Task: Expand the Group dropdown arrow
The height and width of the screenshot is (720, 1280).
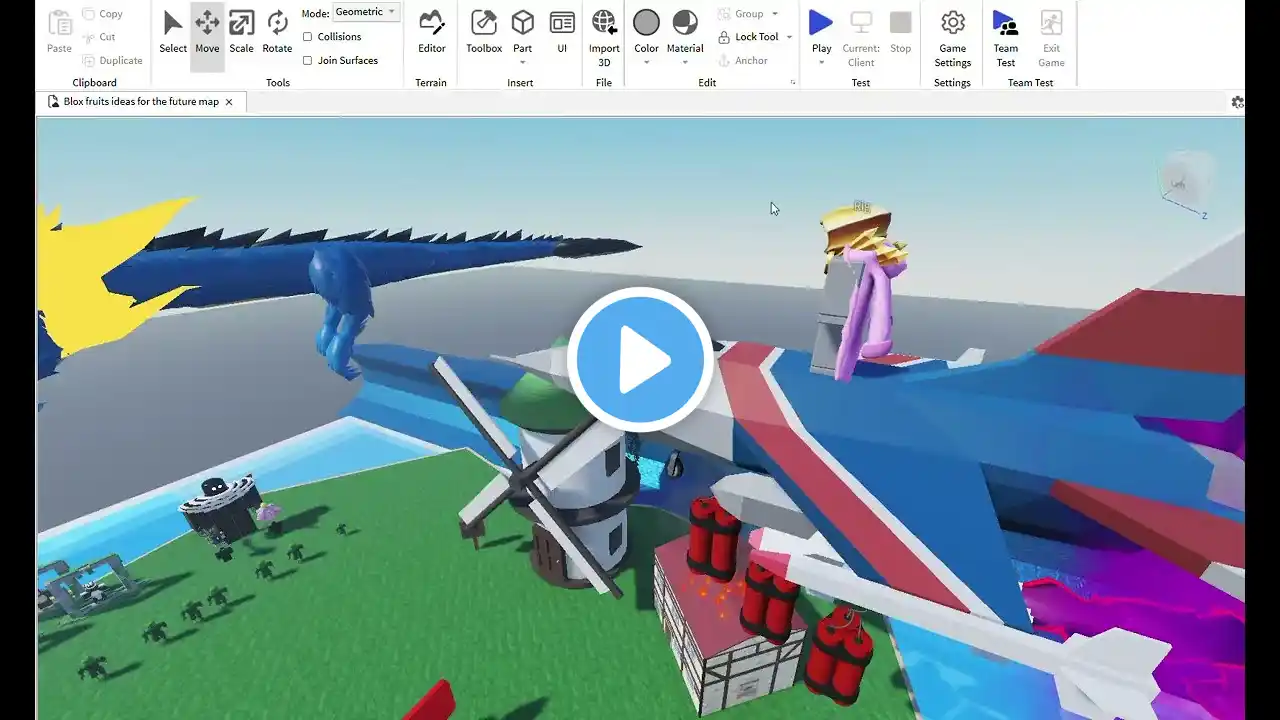Action: coord(775,14)
